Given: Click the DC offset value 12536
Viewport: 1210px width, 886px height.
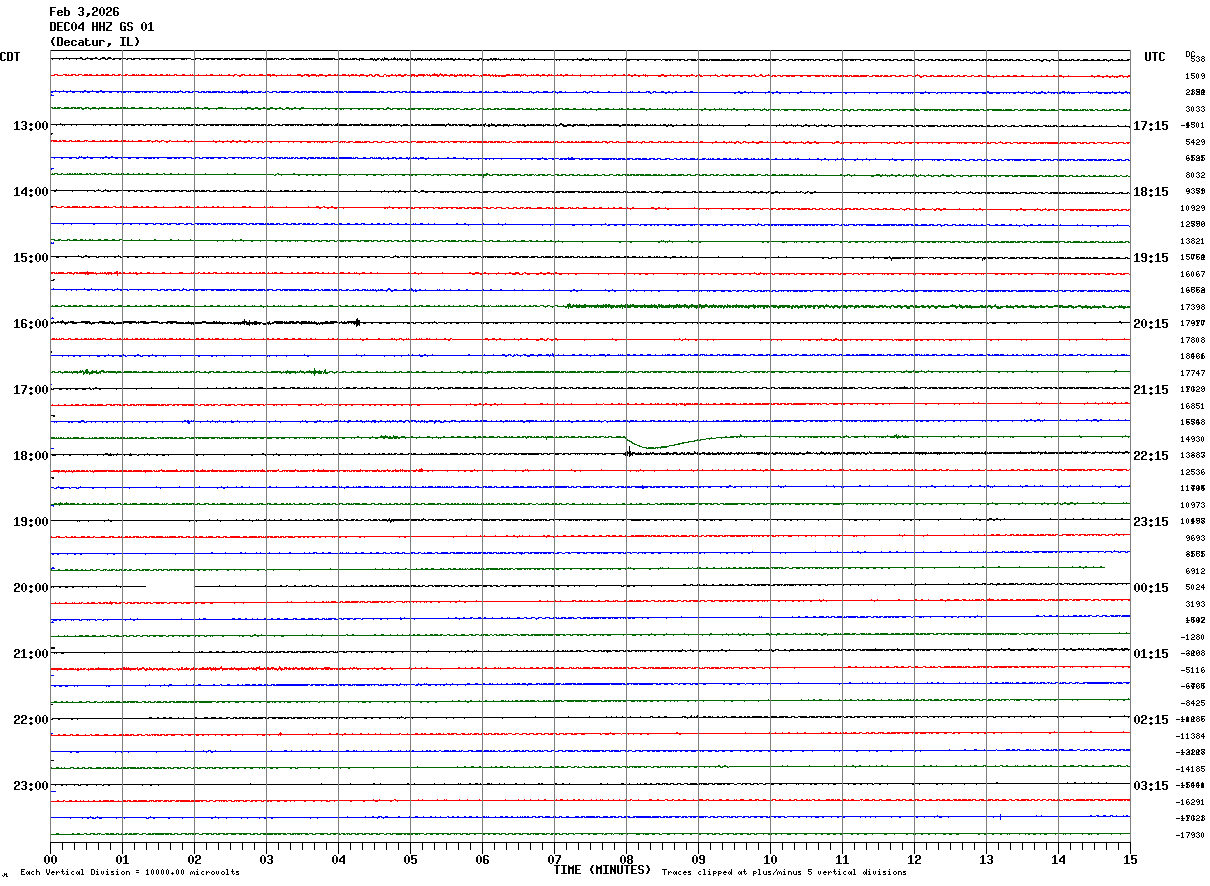Looking at the screenshot, I should tap(1193, 472).
